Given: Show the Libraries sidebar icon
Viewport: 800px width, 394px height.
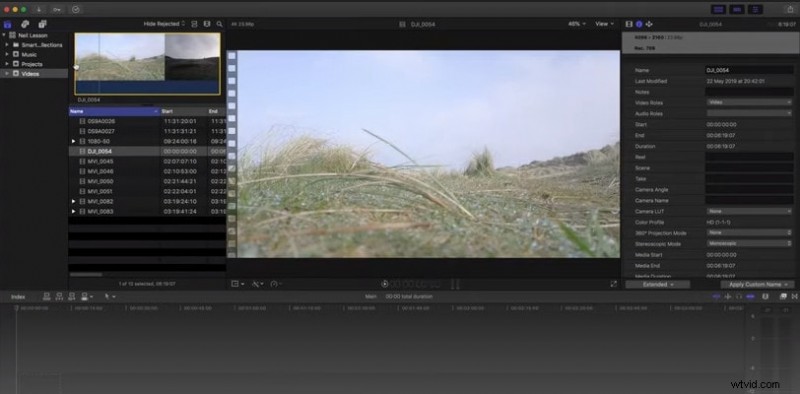Looking at the screenshot, I should [8, 24].
